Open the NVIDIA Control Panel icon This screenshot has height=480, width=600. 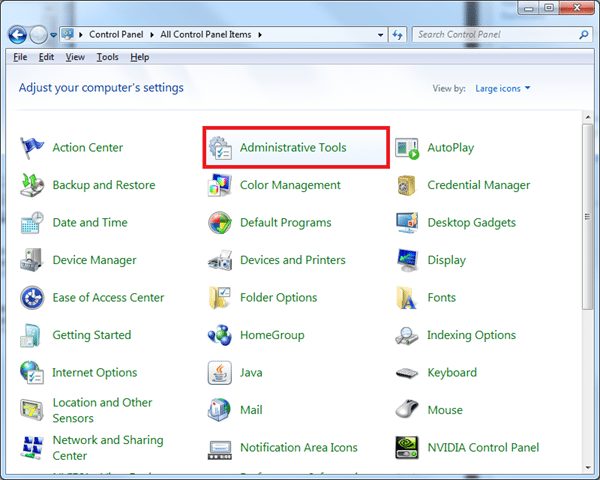tap(407, 447)
